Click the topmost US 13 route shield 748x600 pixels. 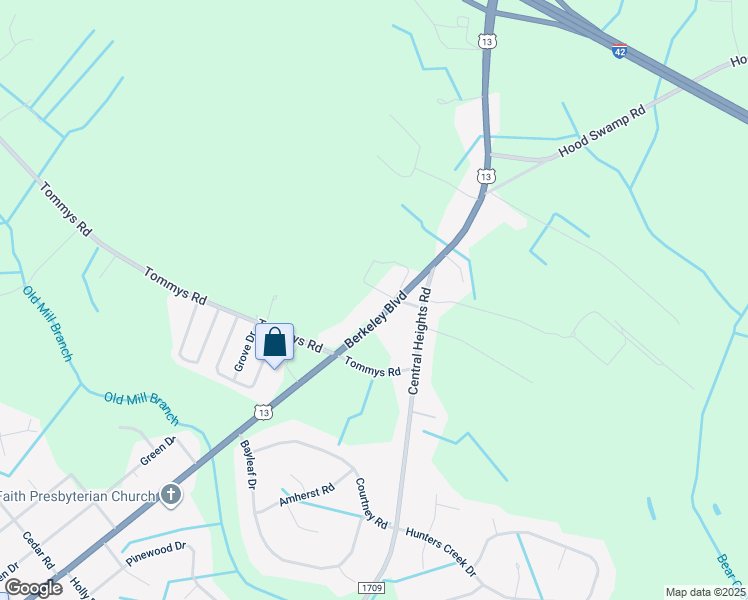(x=487, y=42)
